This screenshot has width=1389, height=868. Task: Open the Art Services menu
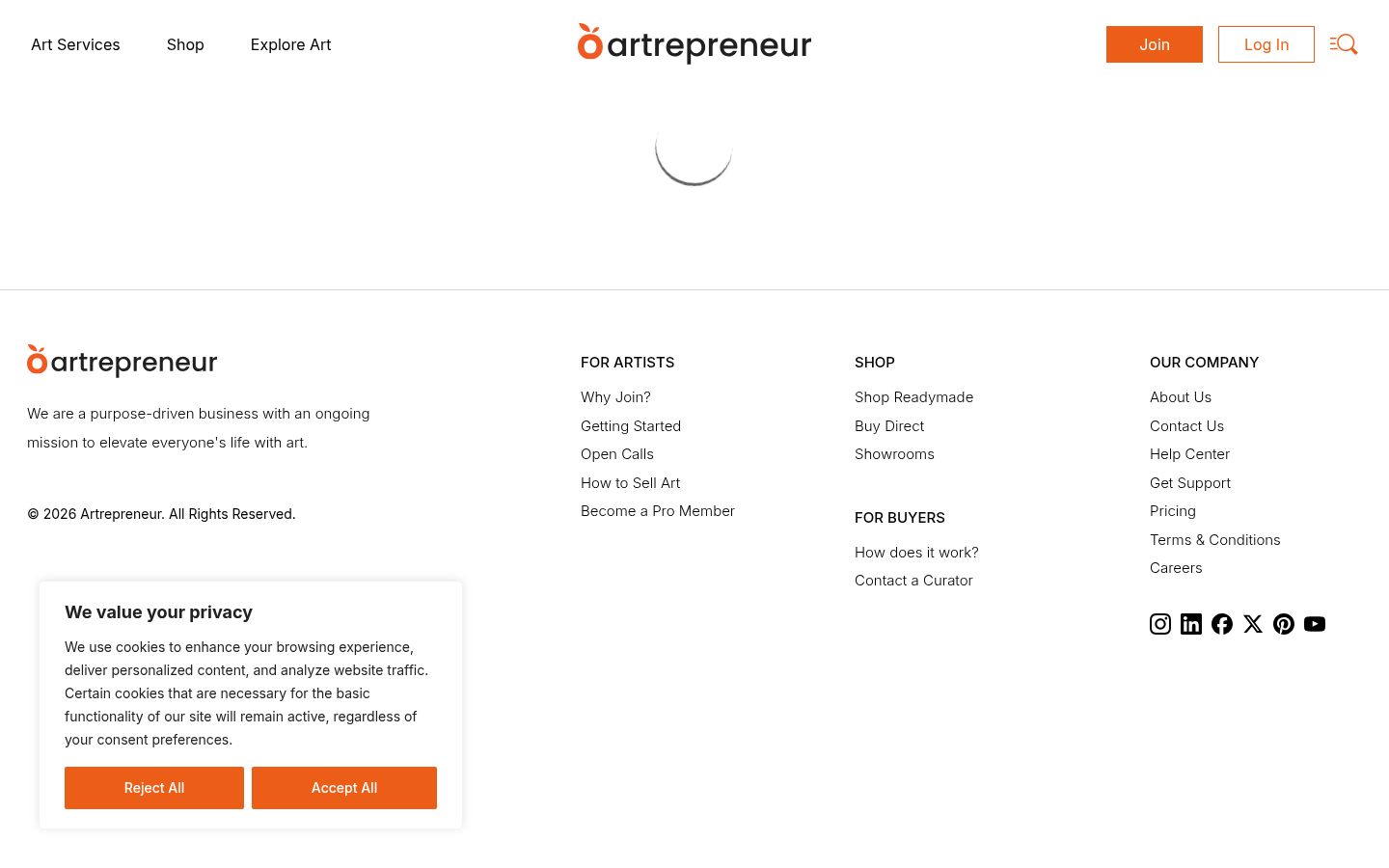(x=75, y=44)
